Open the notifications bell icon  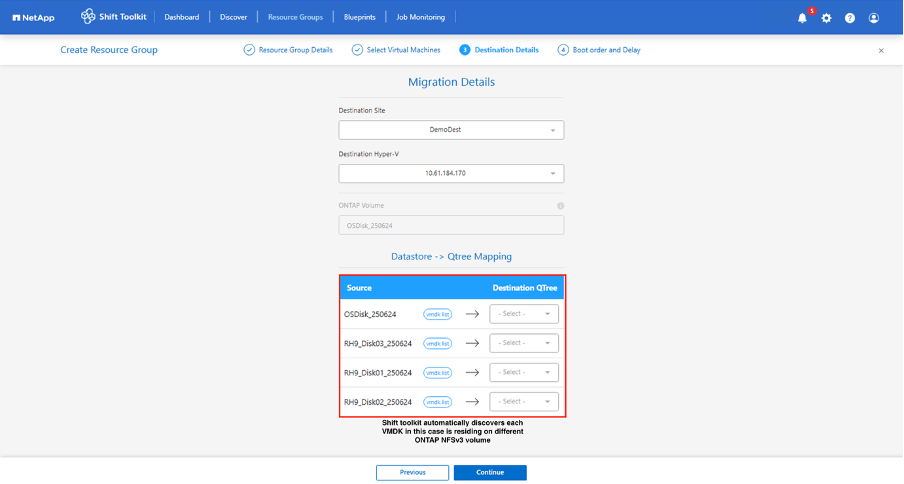[802, 18]
